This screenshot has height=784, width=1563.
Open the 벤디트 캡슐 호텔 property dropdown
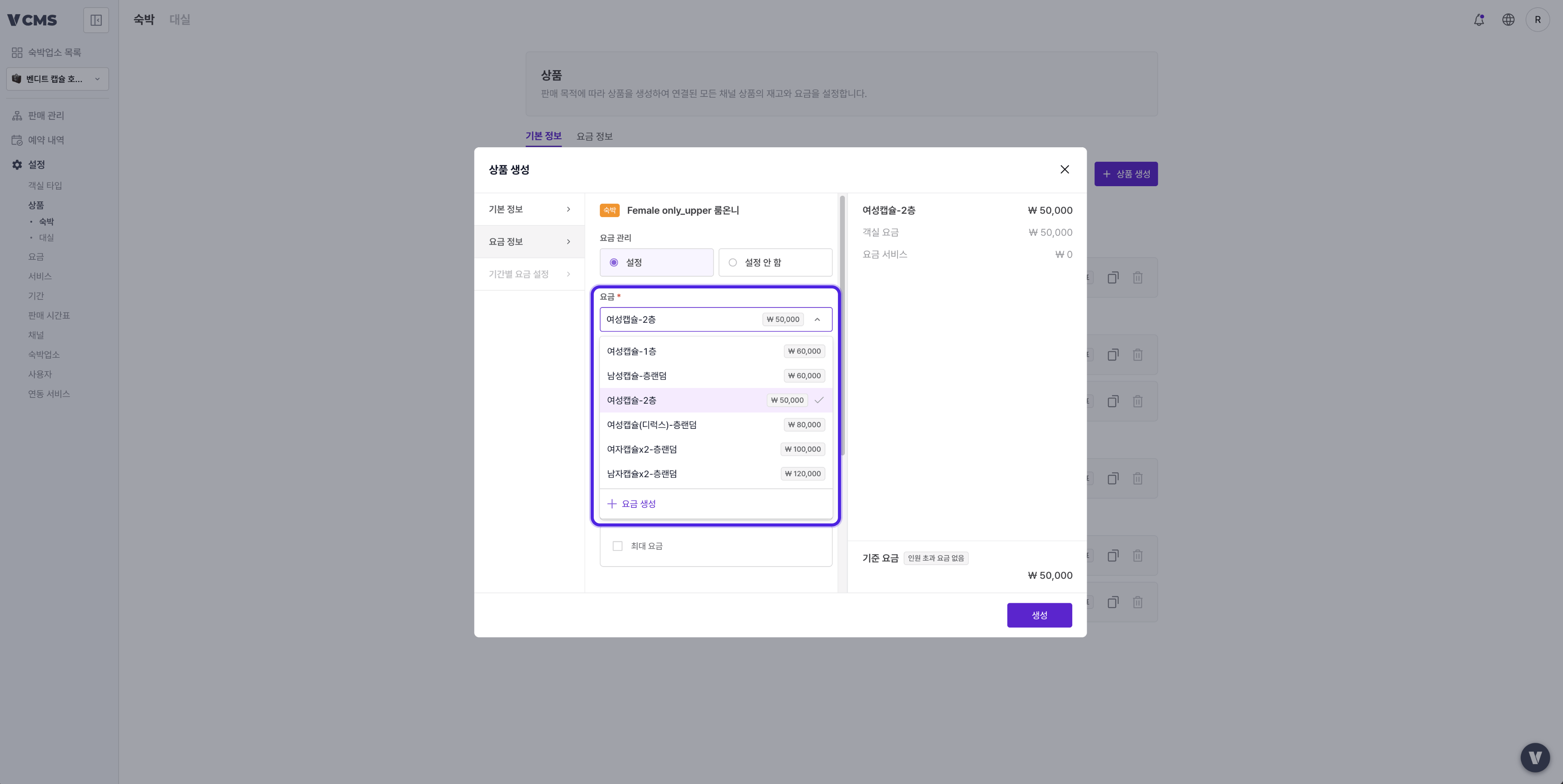(x=58, y=79)
